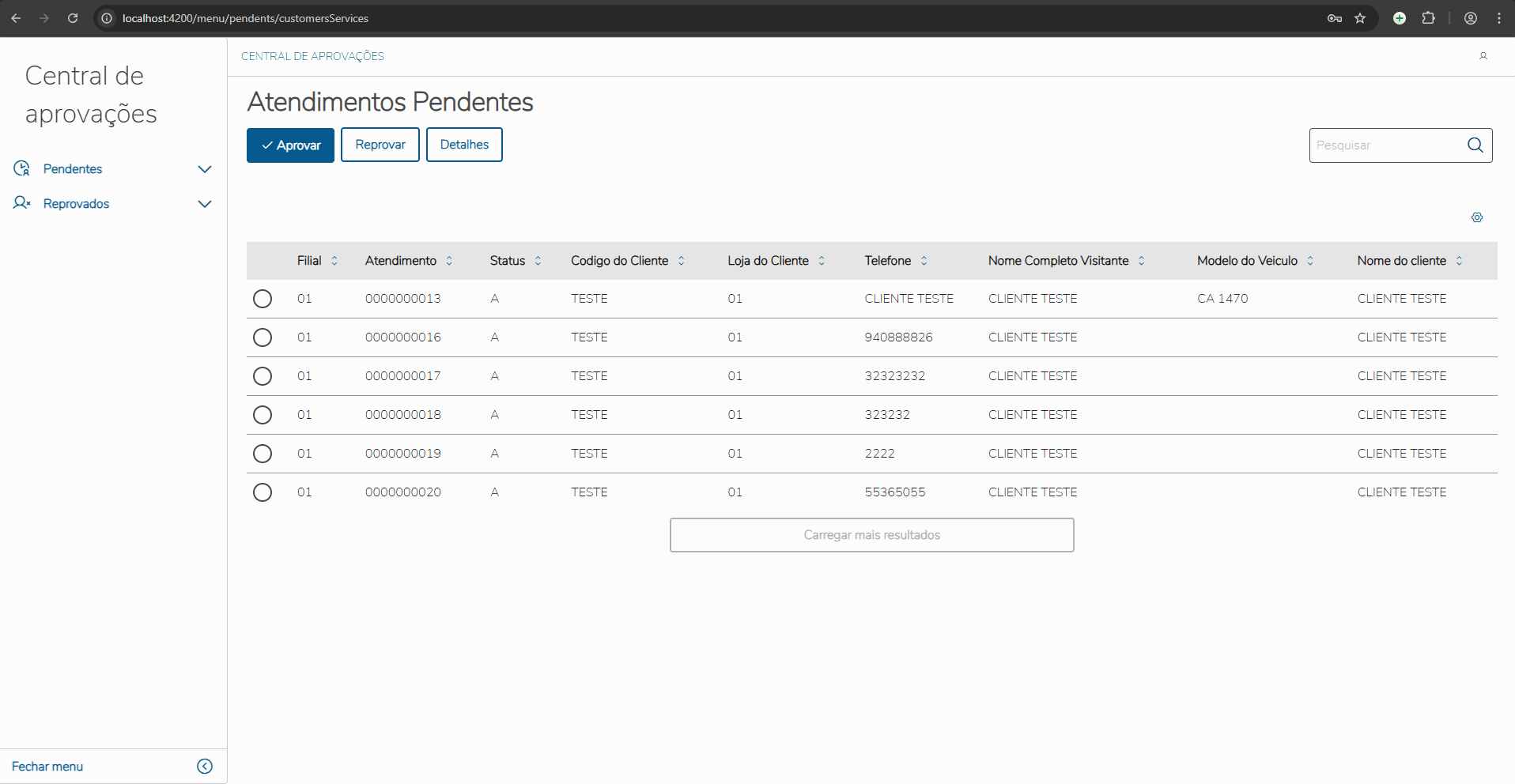Image resolution: width=1515 pixels, height=784 pixels.
Task: Sort by Filial column using its sort arrows
Action: click(x=334, y=261)
